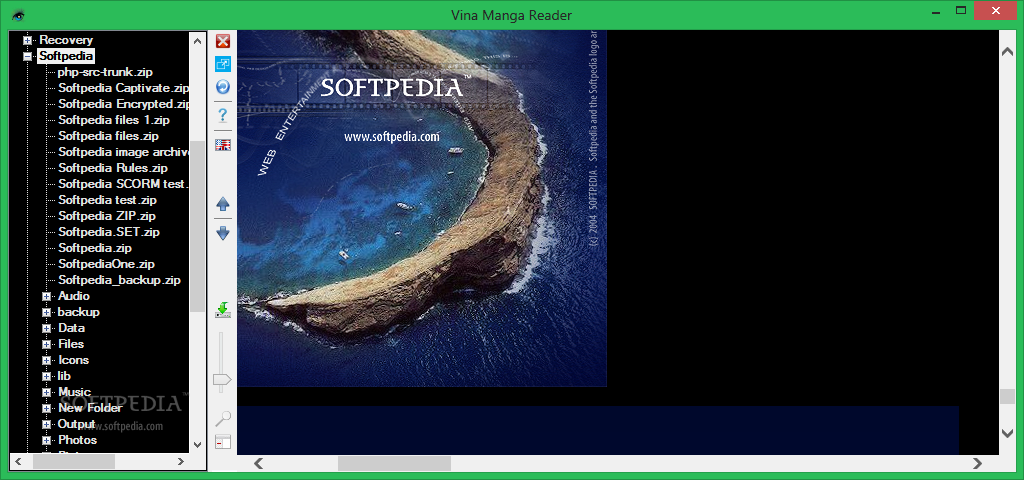Select Softpedia test.zip
1024x480 pixels.
coord(107,200)
